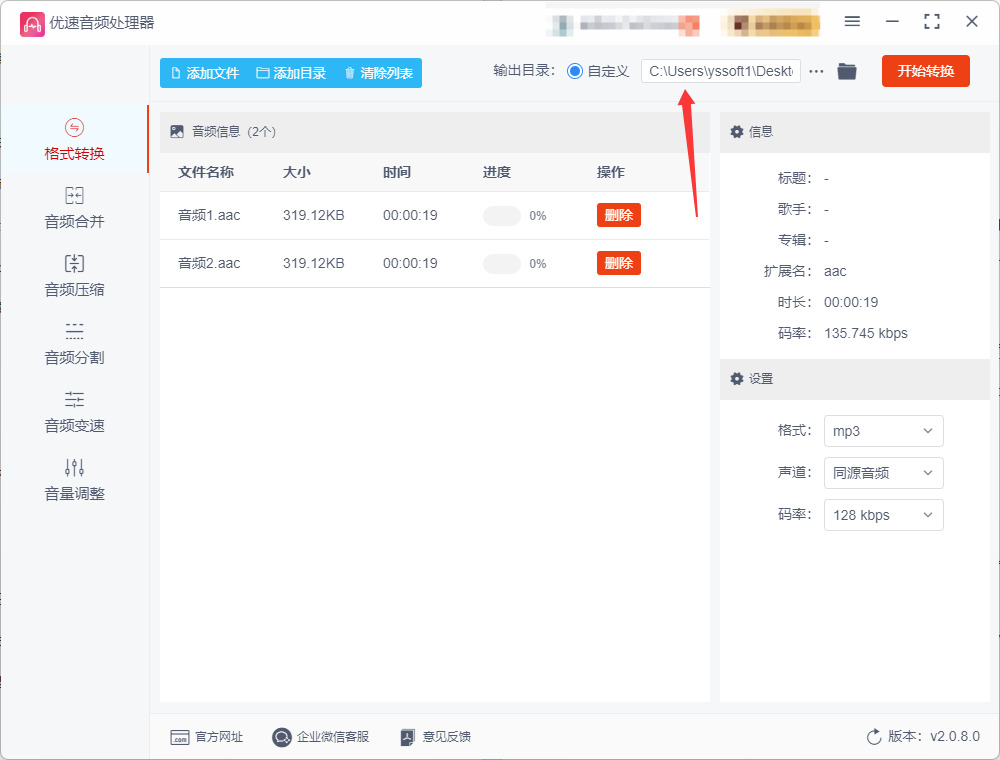Open the output folder icon
This screenshot has width=1000, height=760.
click(847, 71)
